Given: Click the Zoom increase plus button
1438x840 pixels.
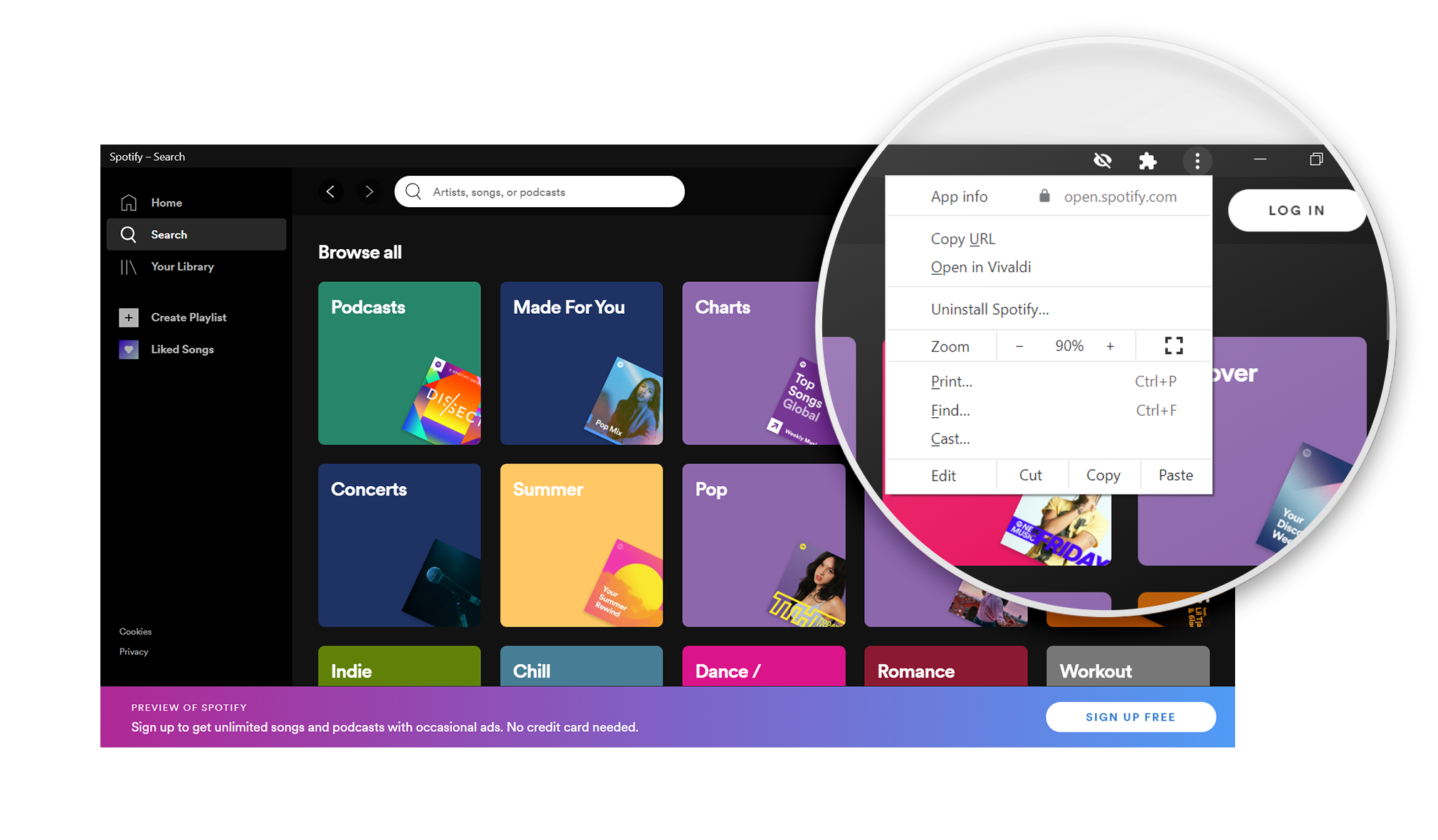Looking at the screenshot, I should coord(1110,347).
